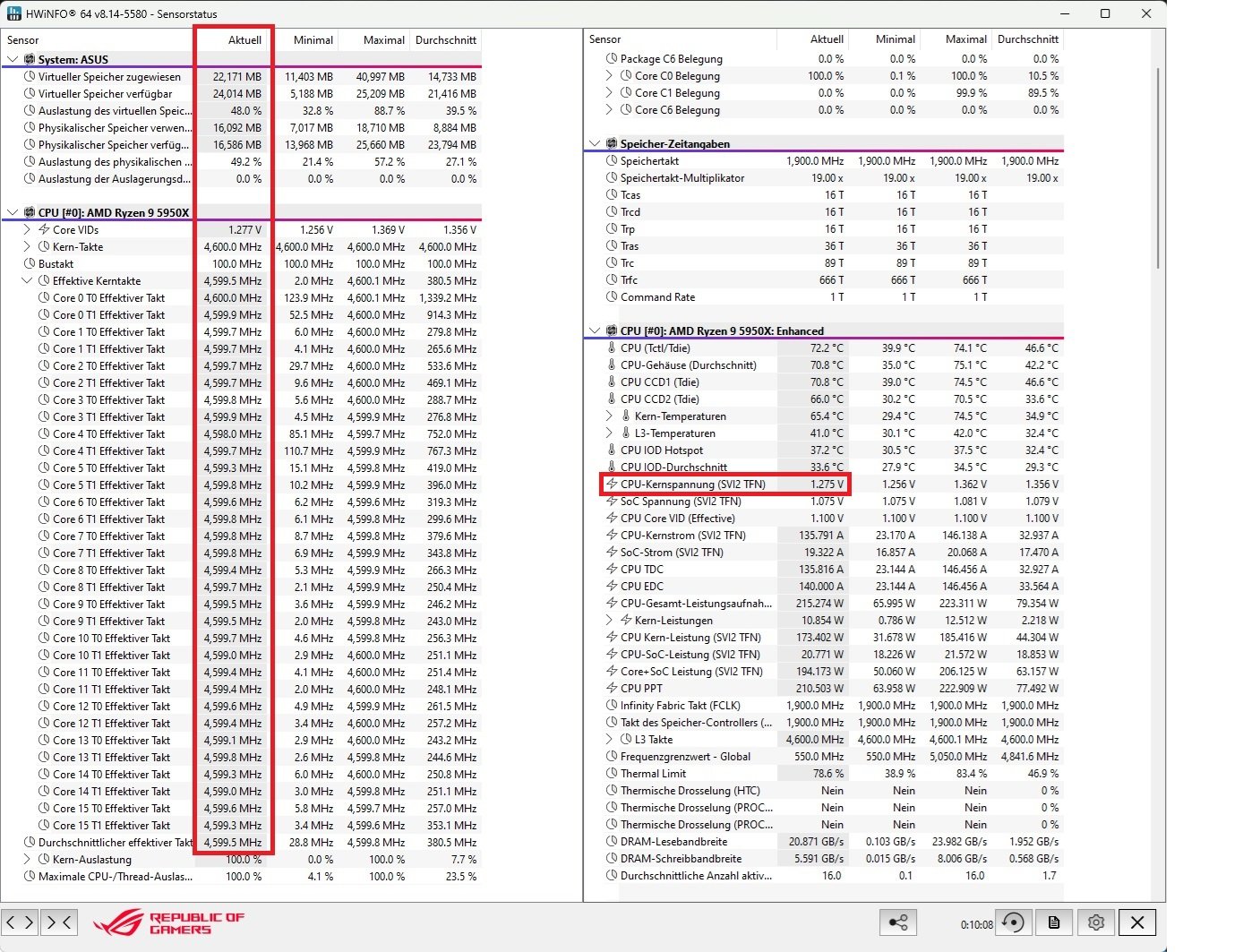Image resolution: width=1243 pixels, height=952 pixels.
Task: Click clock icon of Thermal Limit row
Action: (612, 773)
